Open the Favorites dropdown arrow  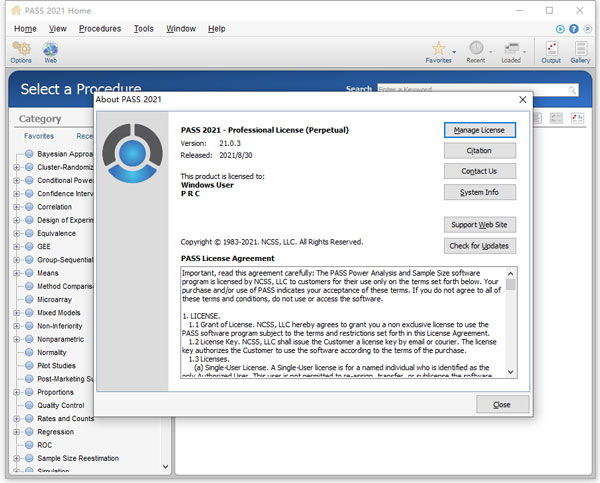(x=454, y=51)
